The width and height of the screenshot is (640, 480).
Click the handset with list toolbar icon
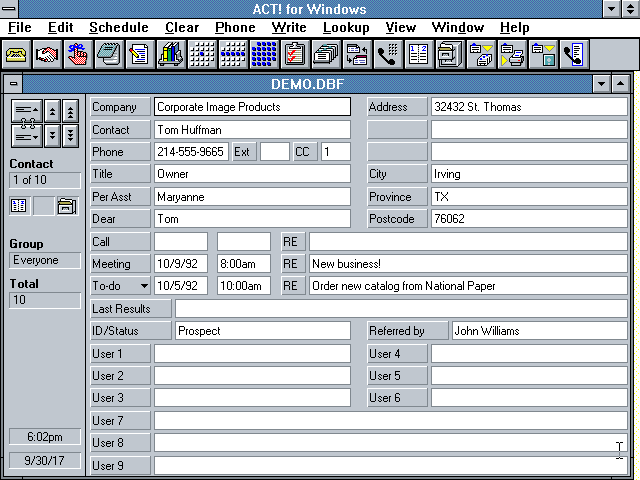575,54
